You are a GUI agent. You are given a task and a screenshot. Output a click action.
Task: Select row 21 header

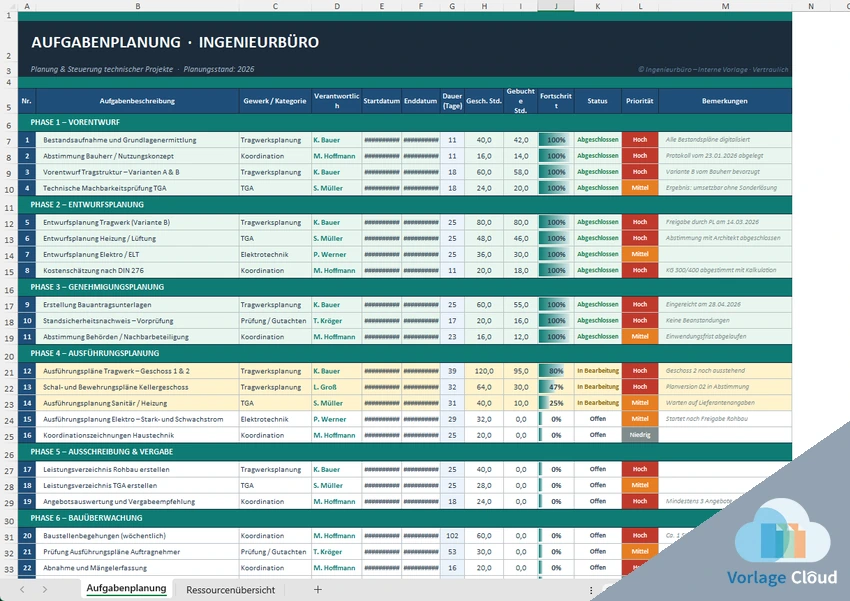click(9, 372)
